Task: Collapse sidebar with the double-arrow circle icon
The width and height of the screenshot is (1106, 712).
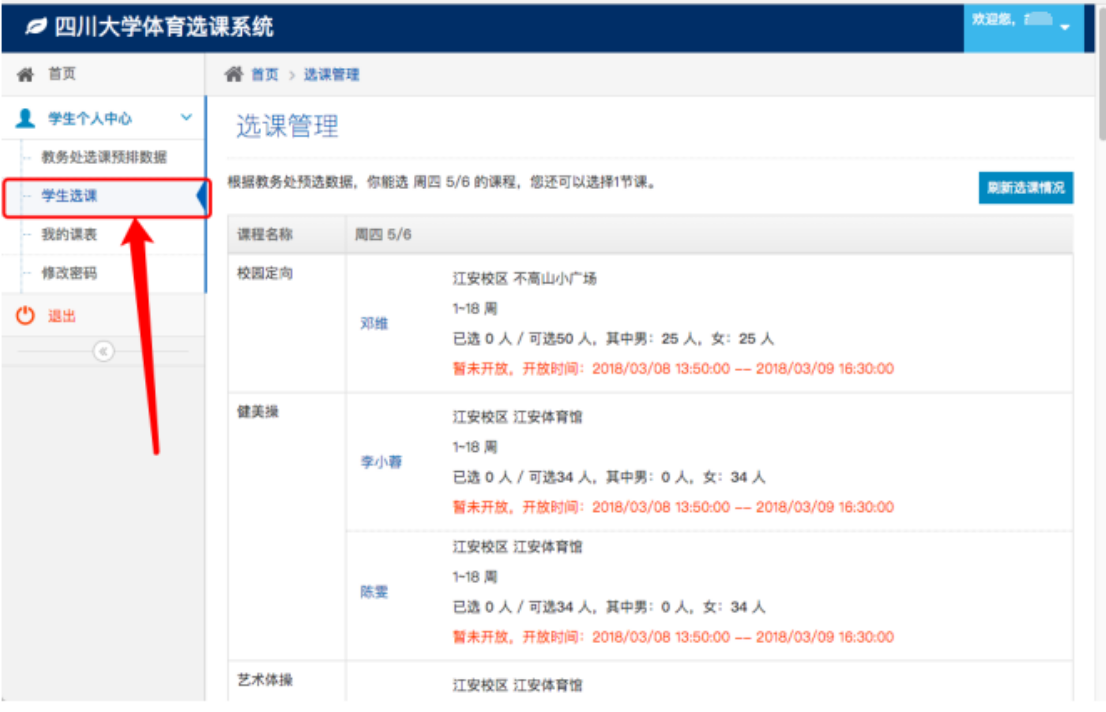Action: tap(103, 351)
